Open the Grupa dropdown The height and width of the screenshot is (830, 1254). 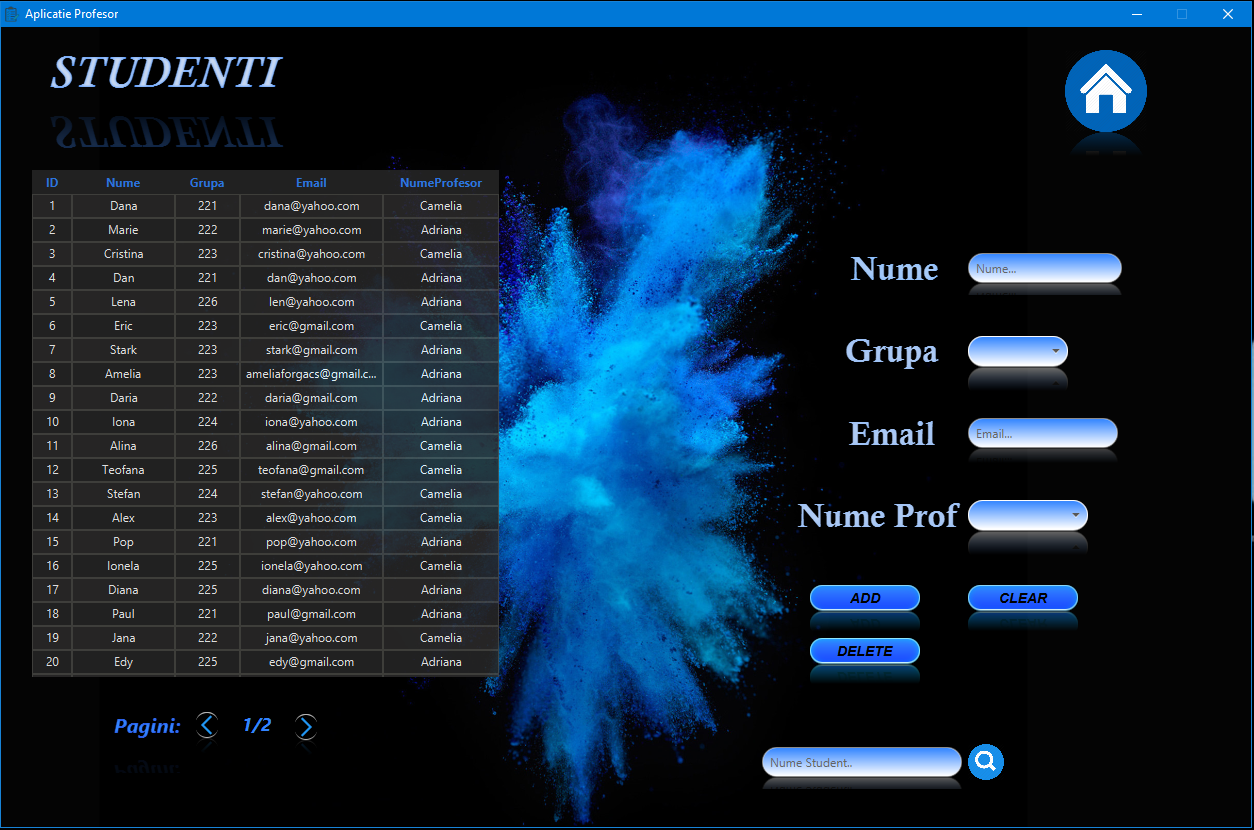click(1018, 351)
